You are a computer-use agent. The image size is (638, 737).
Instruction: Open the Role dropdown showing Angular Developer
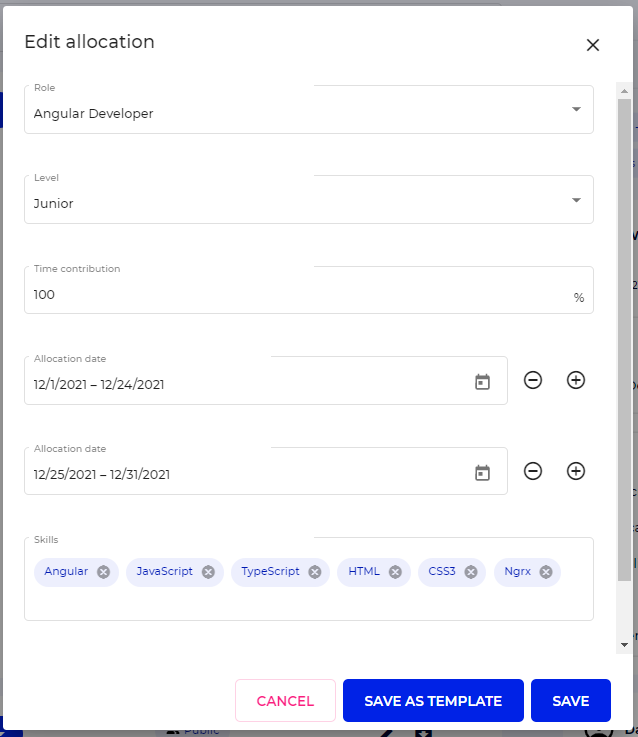click(309, 110)
